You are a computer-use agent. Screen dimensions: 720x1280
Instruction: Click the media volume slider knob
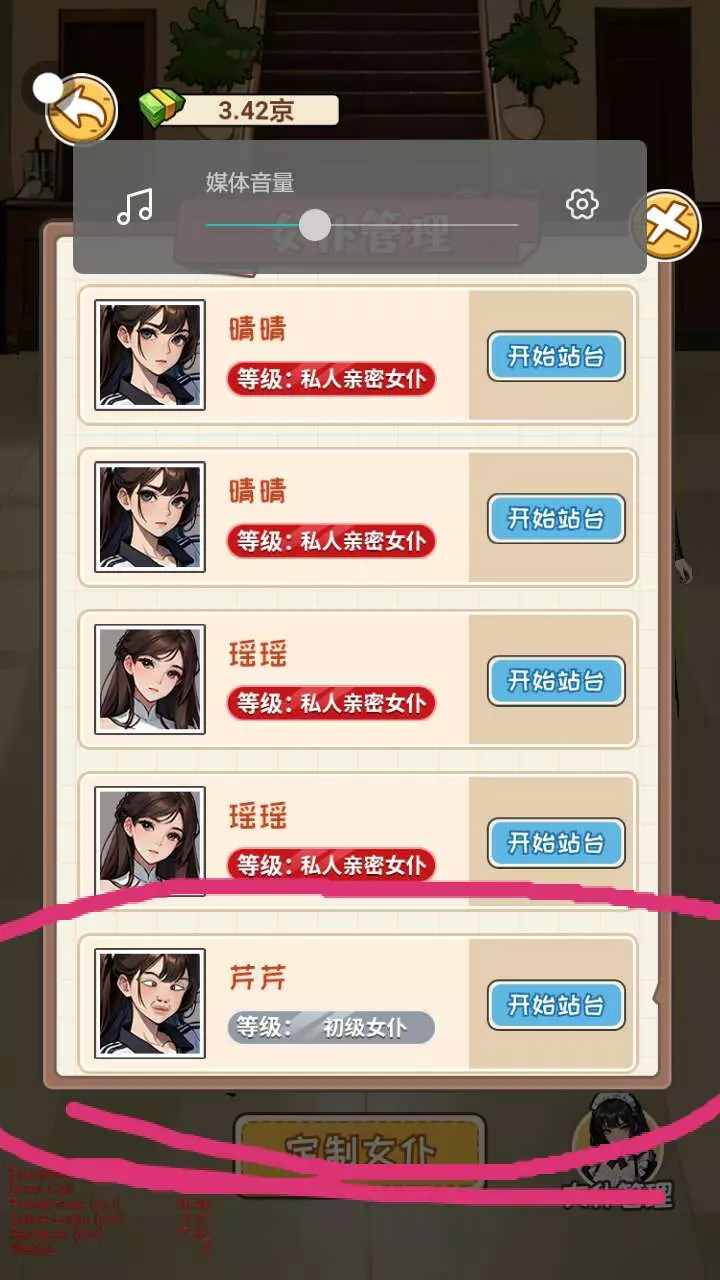(x=315, y=225)
